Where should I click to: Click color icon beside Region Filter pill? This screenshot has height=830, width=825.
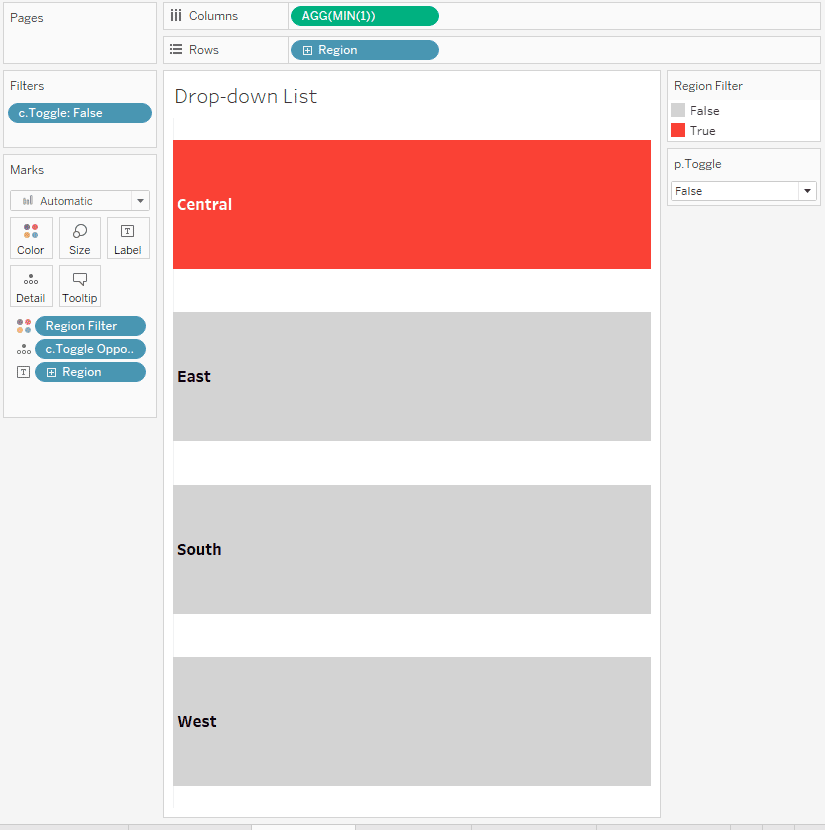pos(24,326)
